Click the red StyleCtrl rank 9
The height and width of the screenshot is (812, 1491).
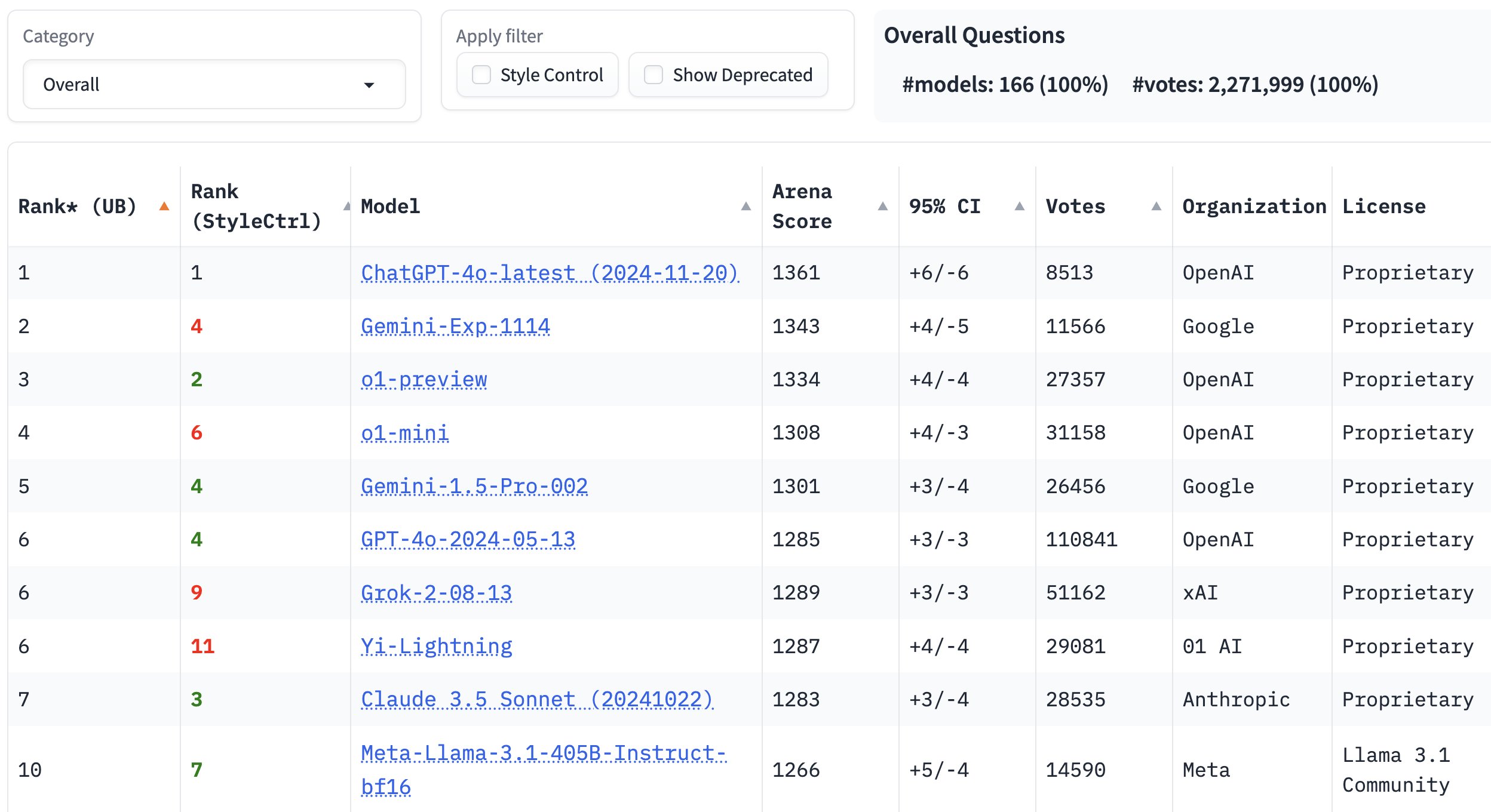[x=197, y=593]
